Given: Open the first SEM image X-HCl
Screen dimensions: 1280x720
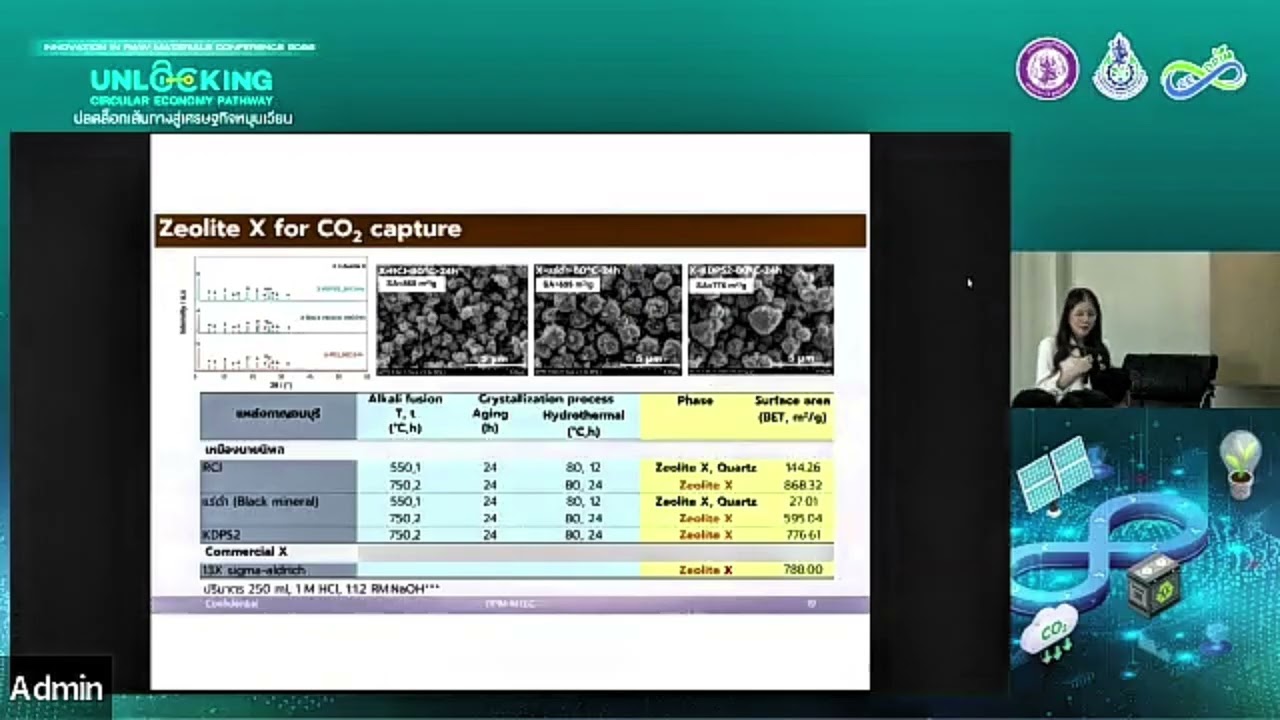Looking at the screenshot, I should coord(452,319).
